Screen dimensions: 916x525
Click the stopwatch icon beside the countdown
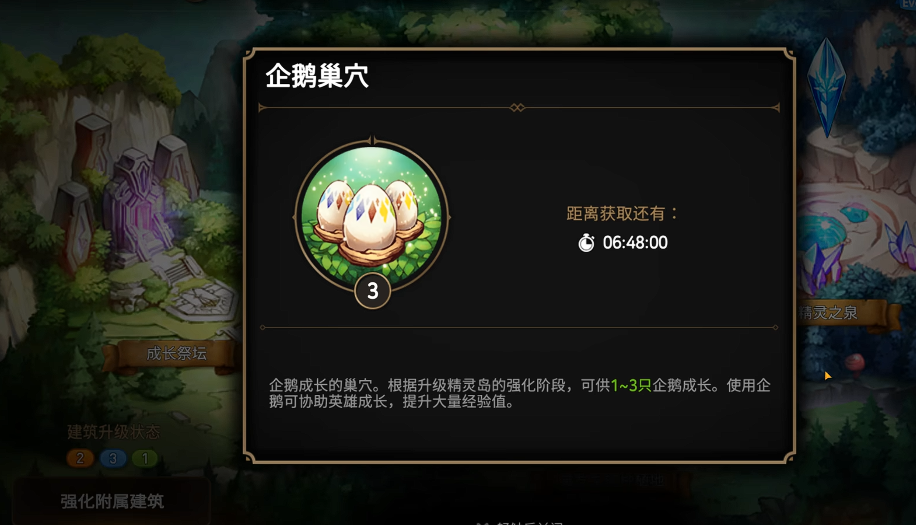tap(586, 242)
